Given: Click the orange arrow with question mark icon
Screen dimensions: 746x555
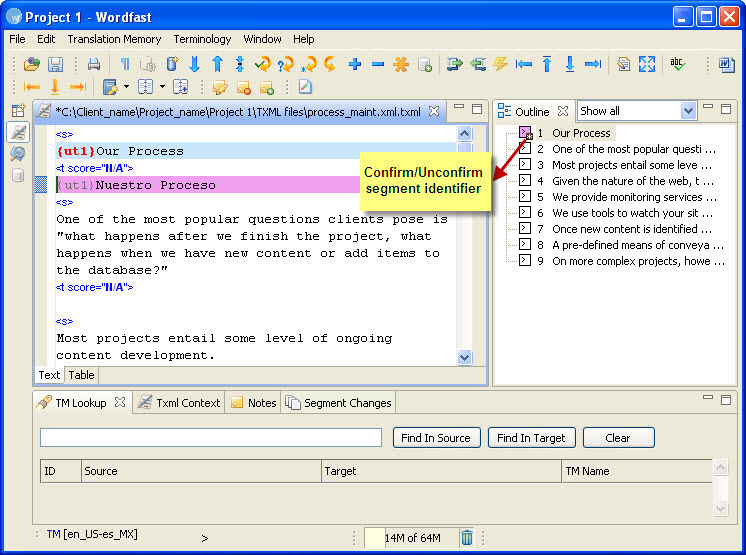Looking at the screenshot, I should tap(285, 64).
